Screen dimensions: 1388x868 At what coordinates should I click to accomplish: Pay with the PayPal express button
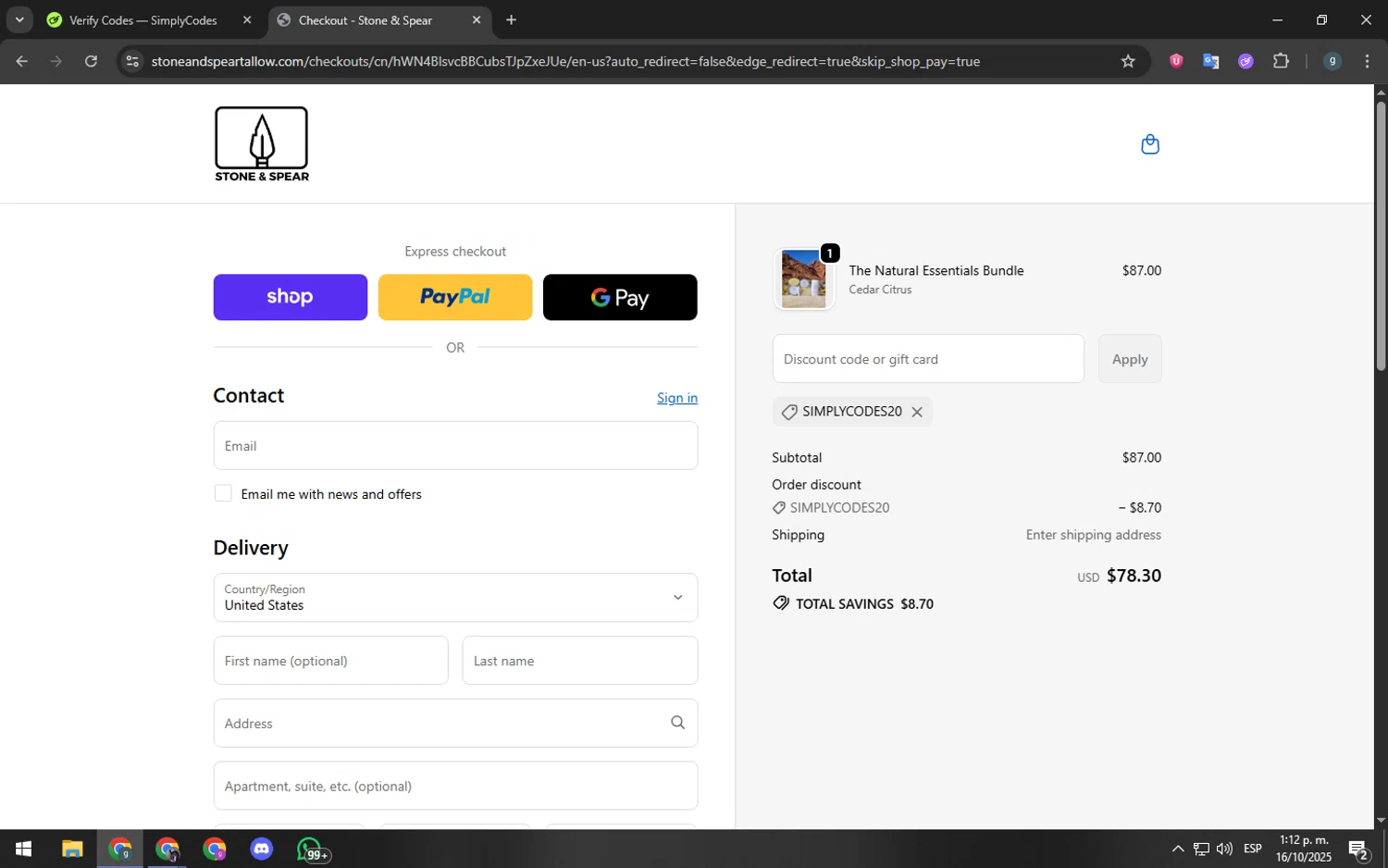(x=455, y=297)
